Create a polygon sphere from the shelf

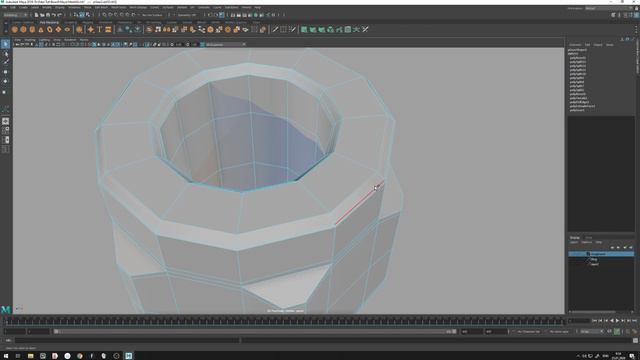tap(15, 29)
